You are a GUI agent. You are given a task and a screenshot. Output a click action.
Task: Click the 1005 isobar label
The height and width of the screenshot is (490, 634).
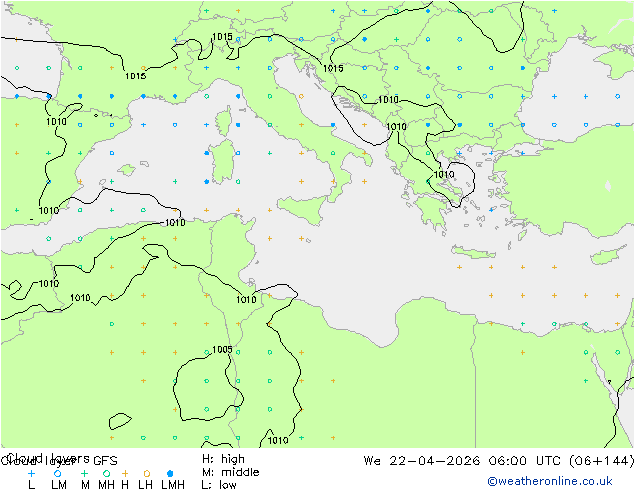[x=222, y=349]
